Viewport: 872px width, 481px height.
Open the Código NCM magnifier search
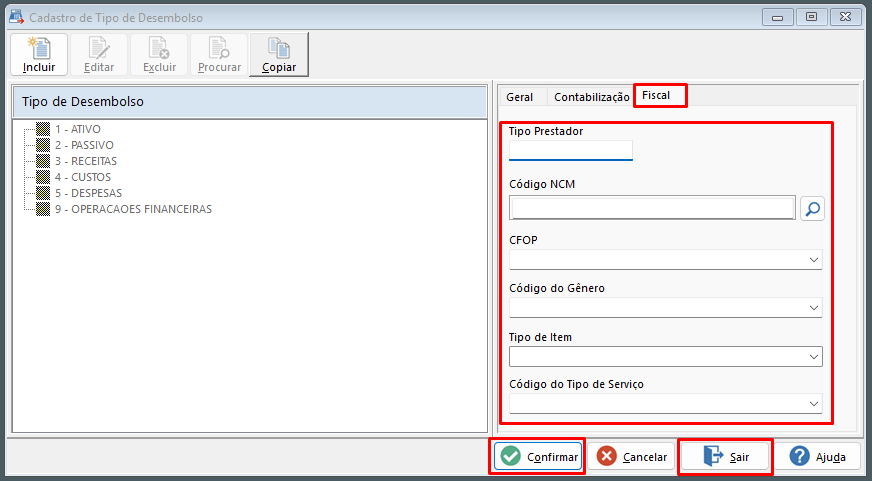coord(812,209)
